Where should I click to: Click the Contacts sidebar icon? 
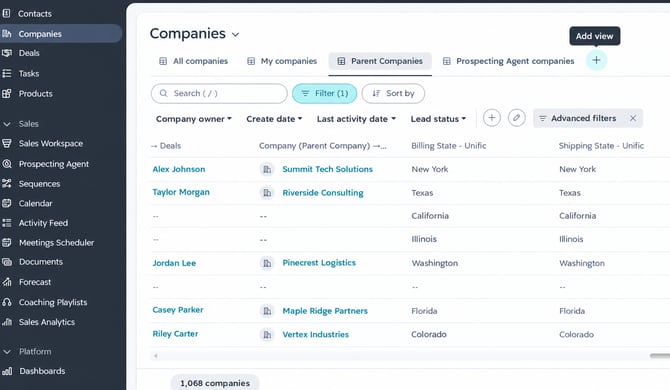(x=6, y=14)
